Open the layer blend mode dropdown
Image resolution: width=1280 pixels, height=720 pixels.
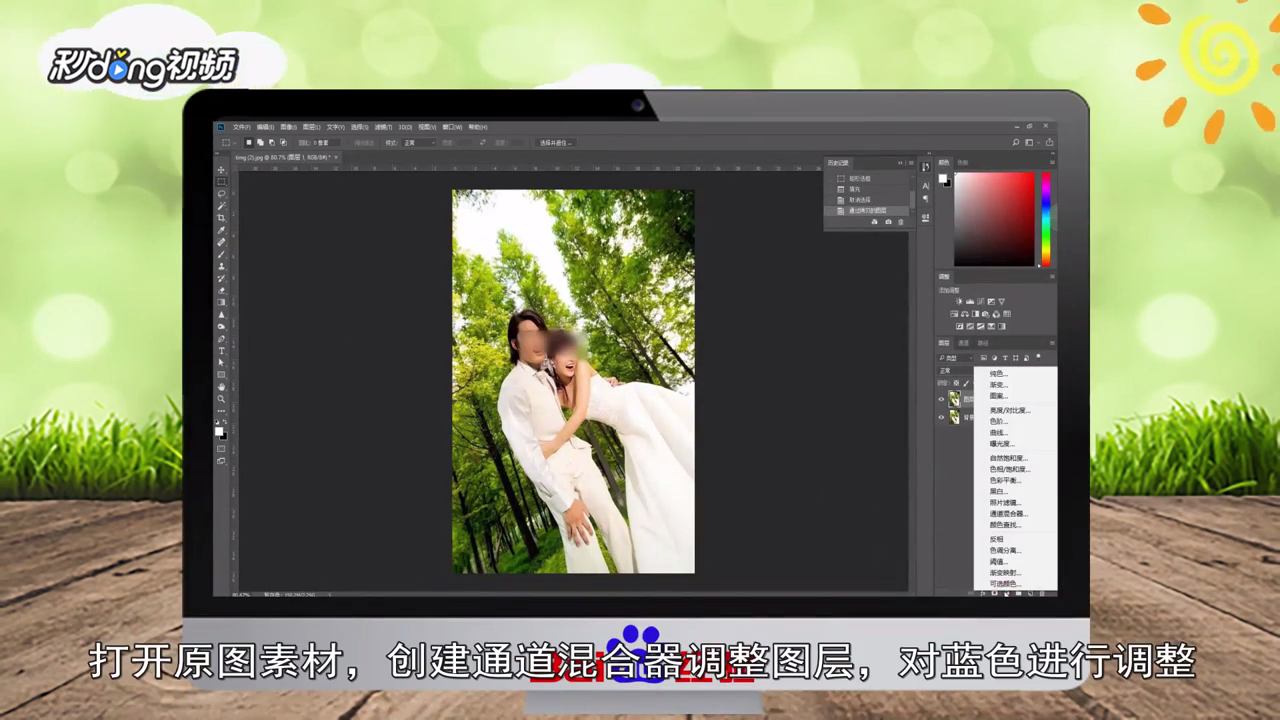pos(956,371)
